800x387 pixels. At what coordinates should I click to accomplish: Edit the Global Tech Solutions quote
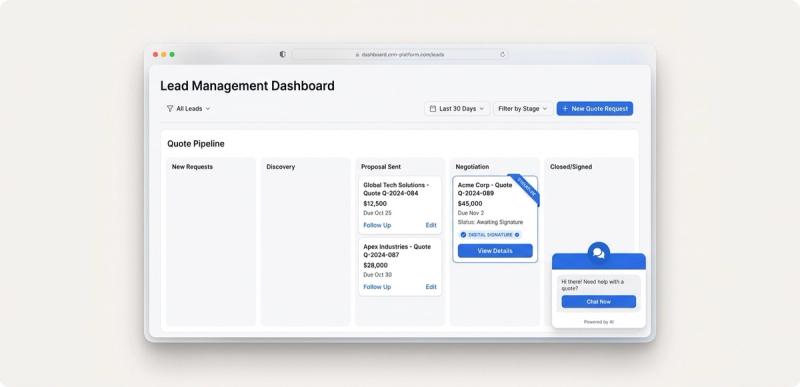pyautogui.click(x=431, y=225)
